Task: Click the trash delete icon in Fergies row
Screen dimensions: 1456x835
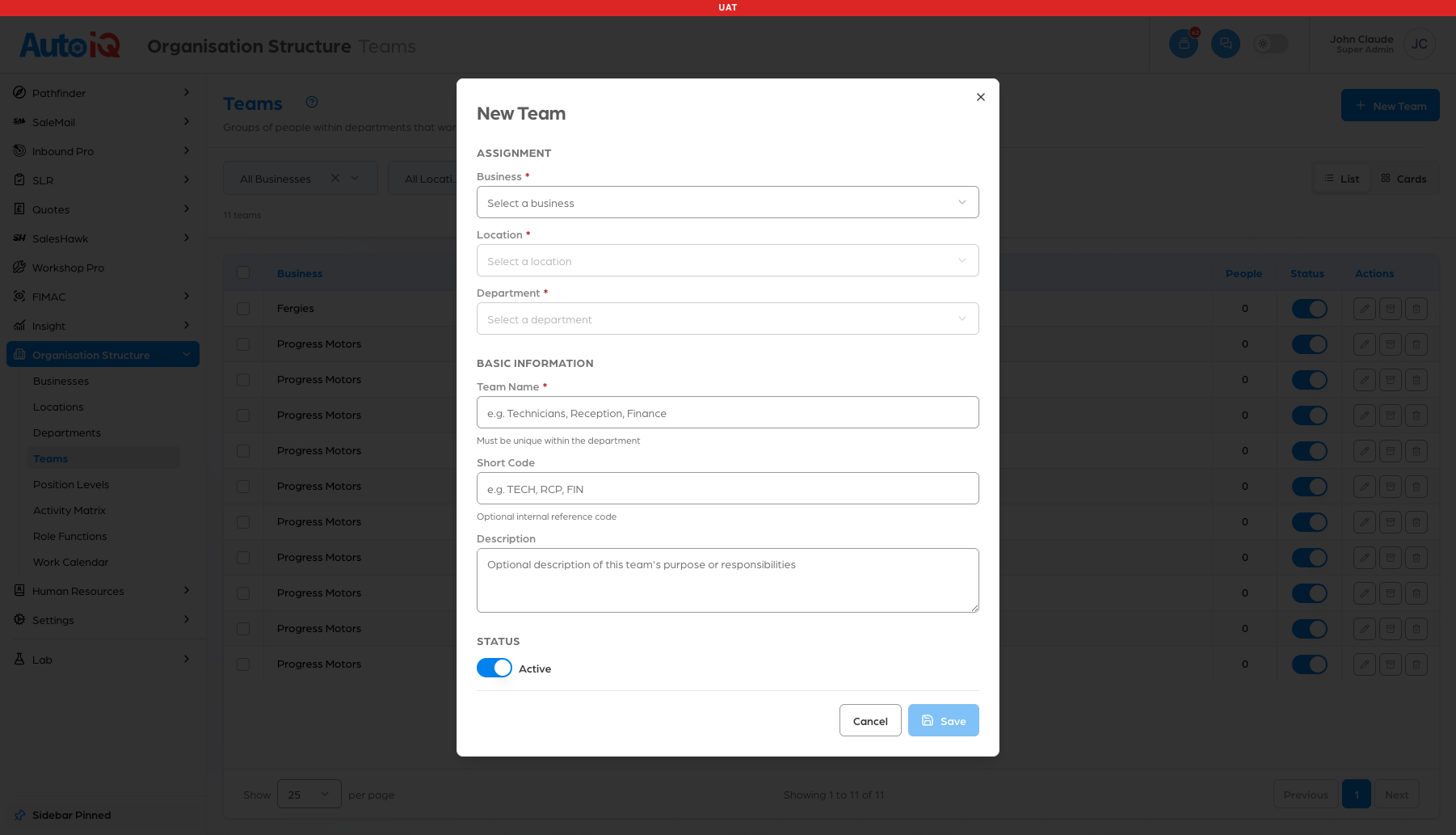Action: [1416, 309]
